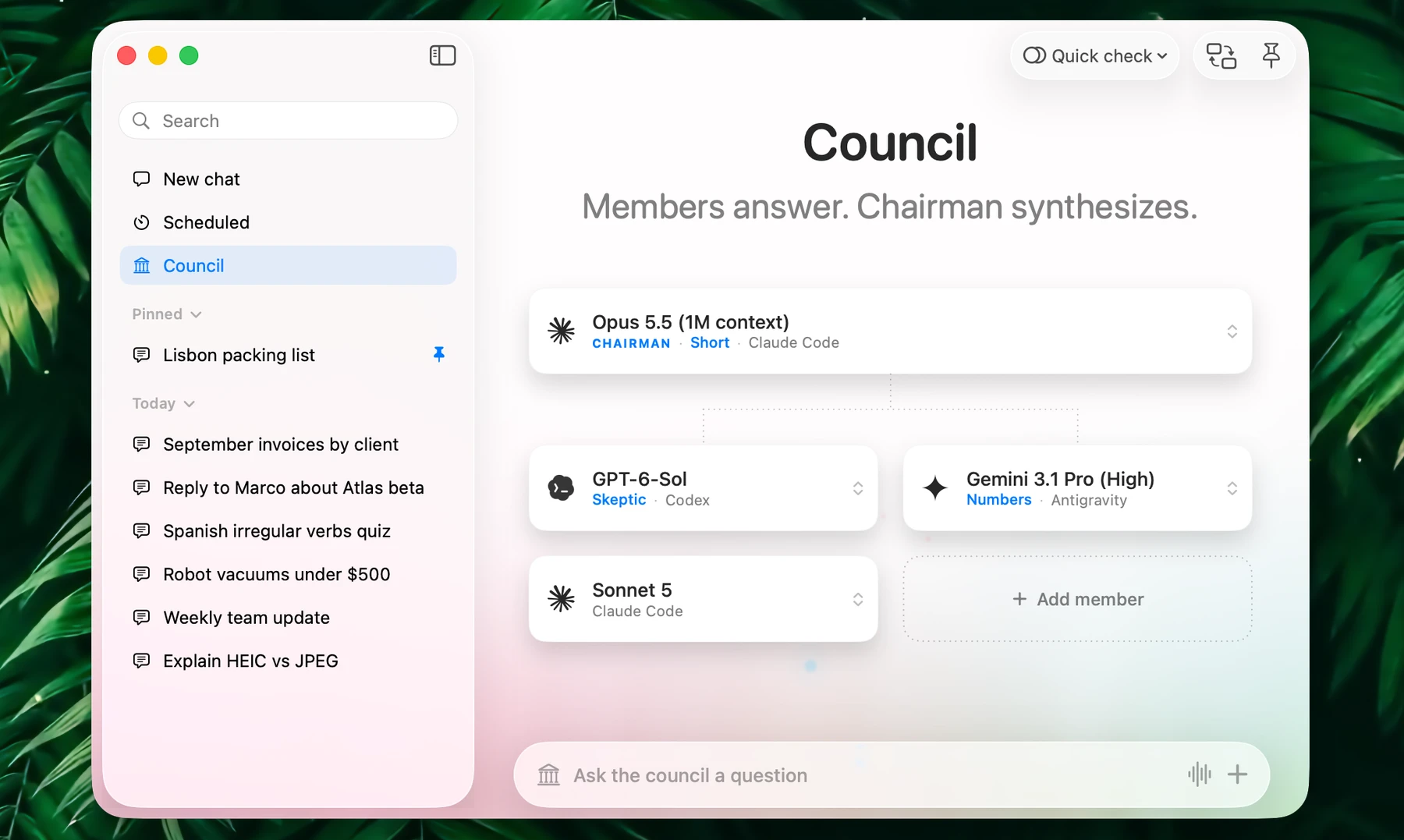Focus the Search field in the sidebar
1404x840 pixels.
(288, 121)
